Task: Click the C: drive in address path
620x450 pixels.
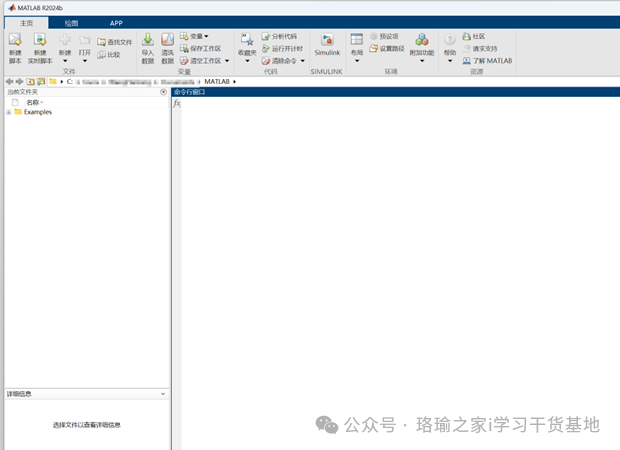Action: click(x=70, y=81)
